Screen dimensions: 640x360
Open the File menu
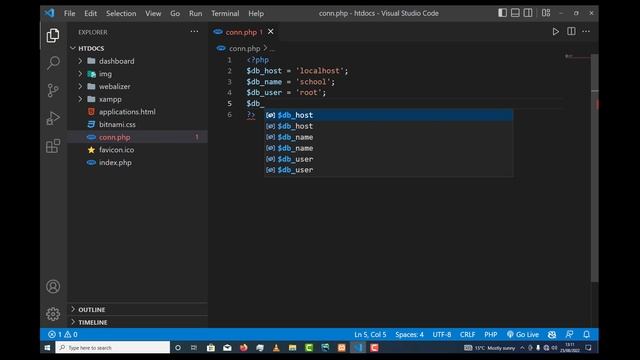69,13
